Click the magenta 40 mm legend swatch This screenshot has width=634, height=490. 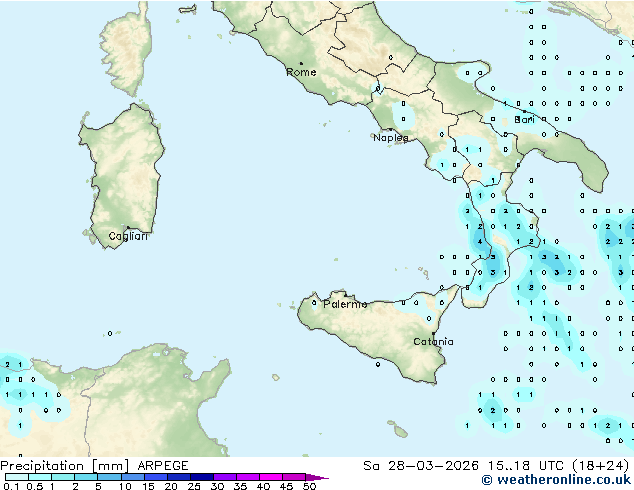[271, 477]
